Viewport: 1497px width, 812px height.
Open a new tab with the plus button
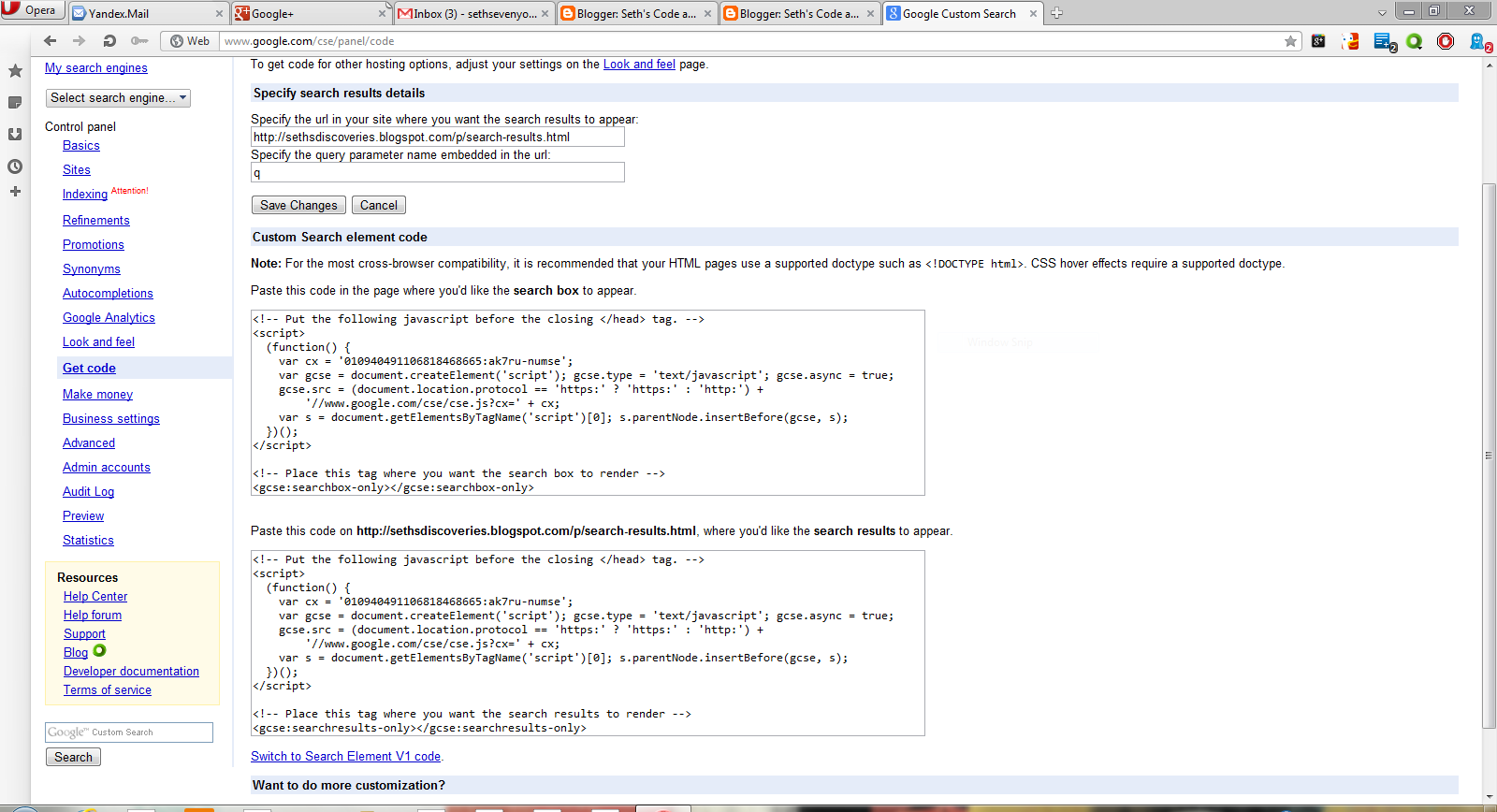tap(1056, 13)
